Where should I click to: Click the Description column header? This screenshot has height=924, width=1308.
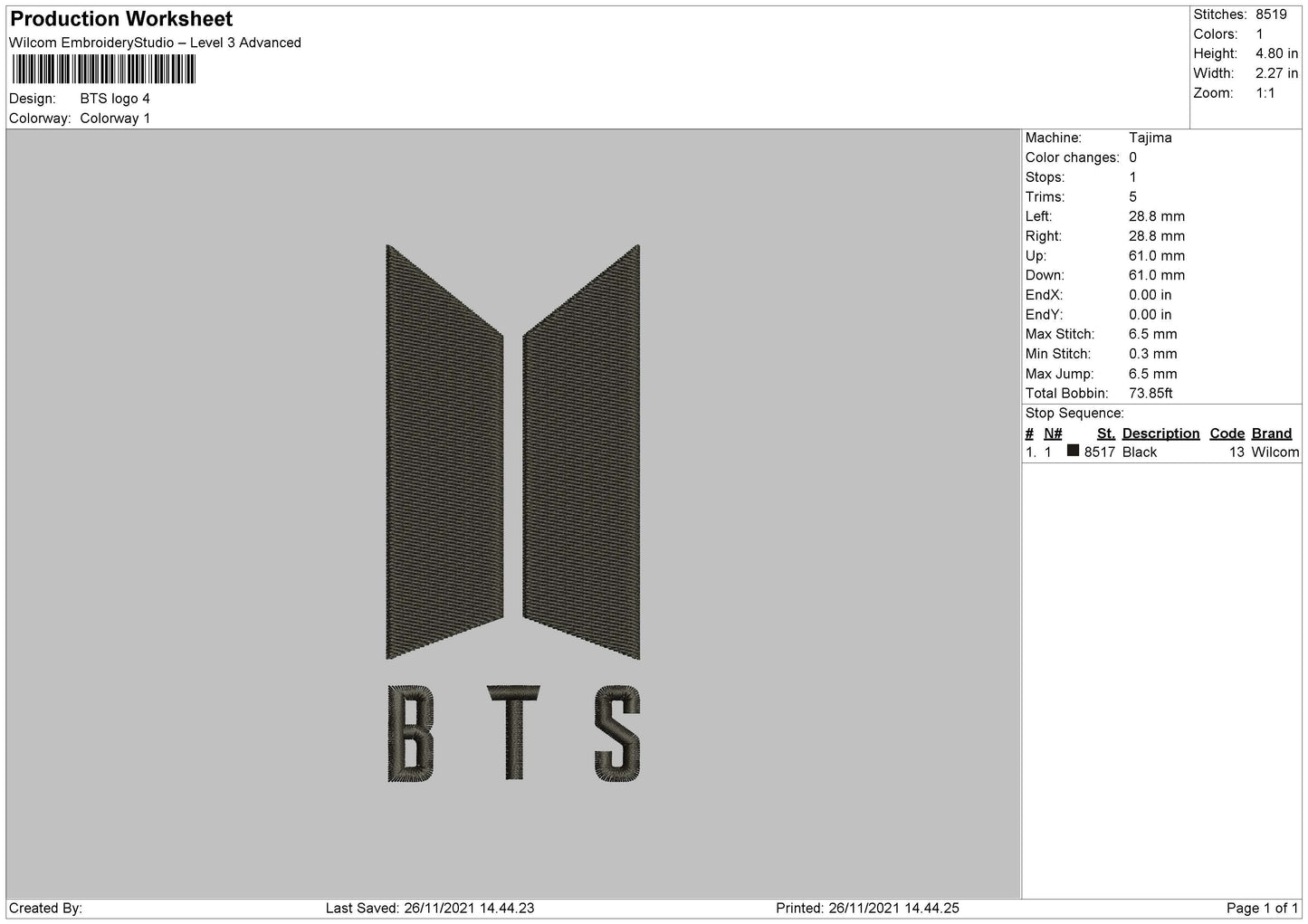pos(1160,433)
